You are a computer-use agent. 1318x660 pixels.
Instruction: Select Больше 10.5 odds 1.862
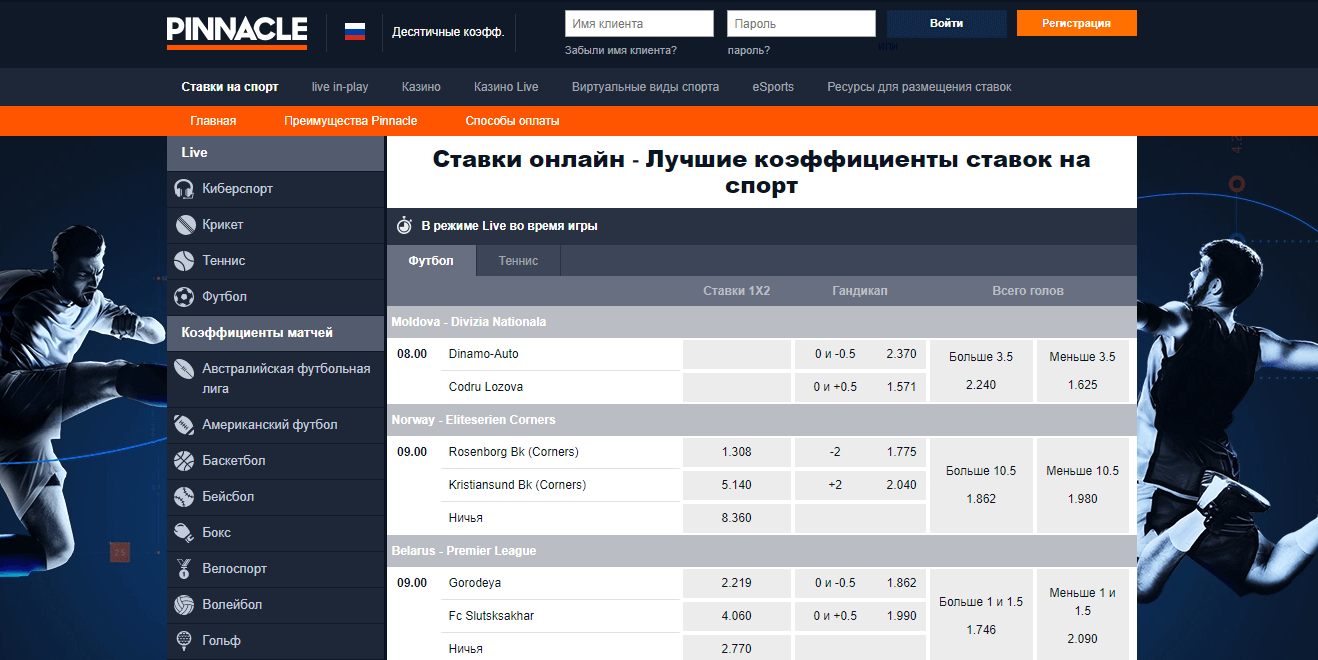980,485
